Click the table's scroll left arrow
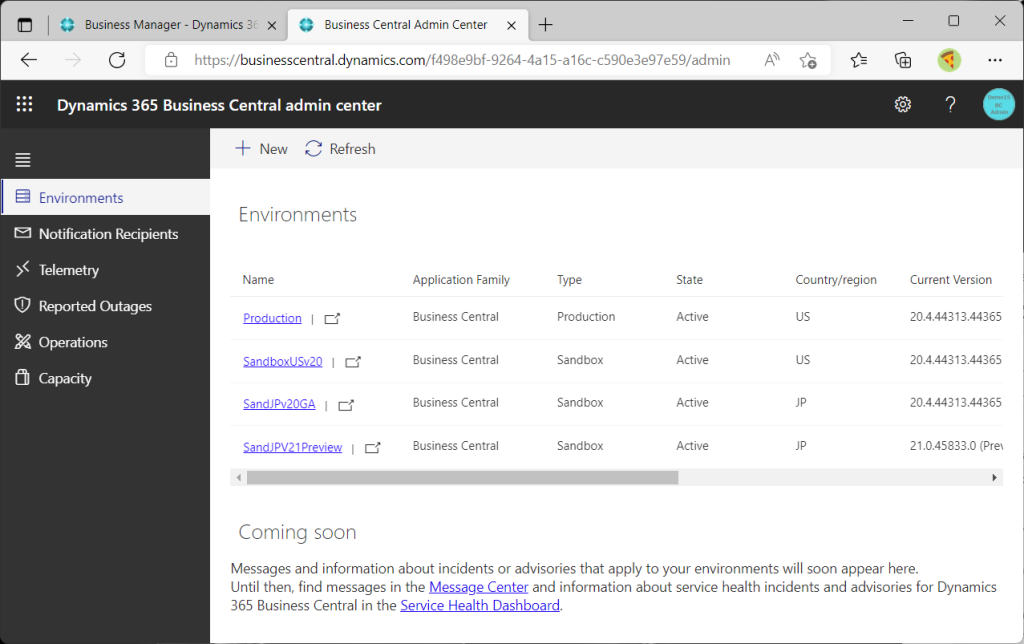This screenshot has height=644, width=1024. click(239, 478)
